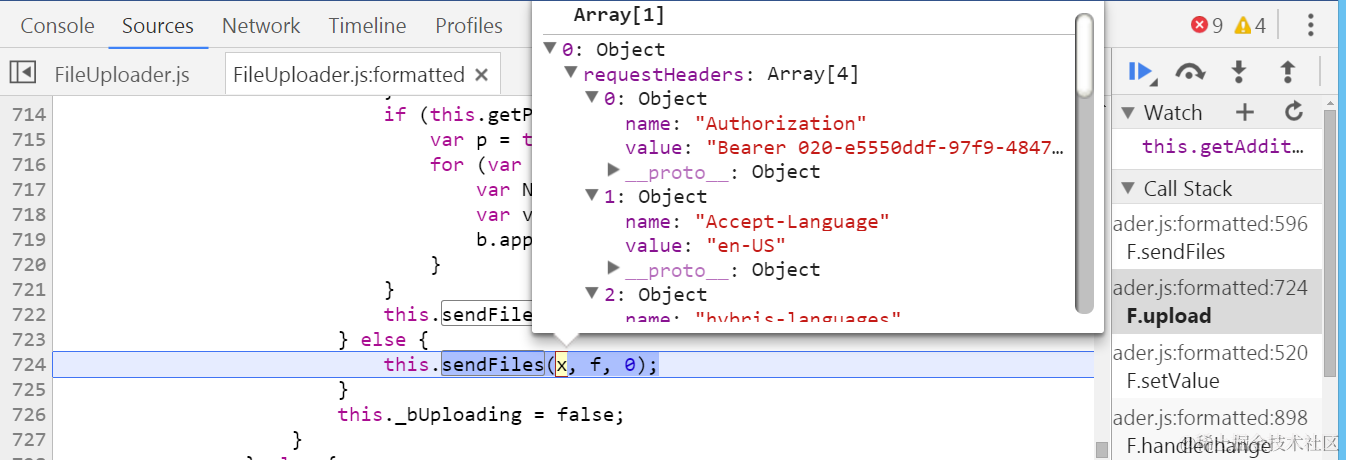Collapse the requestHeaders array
Viewport: 1346px width, 460px height.
(x=570, y=74)
